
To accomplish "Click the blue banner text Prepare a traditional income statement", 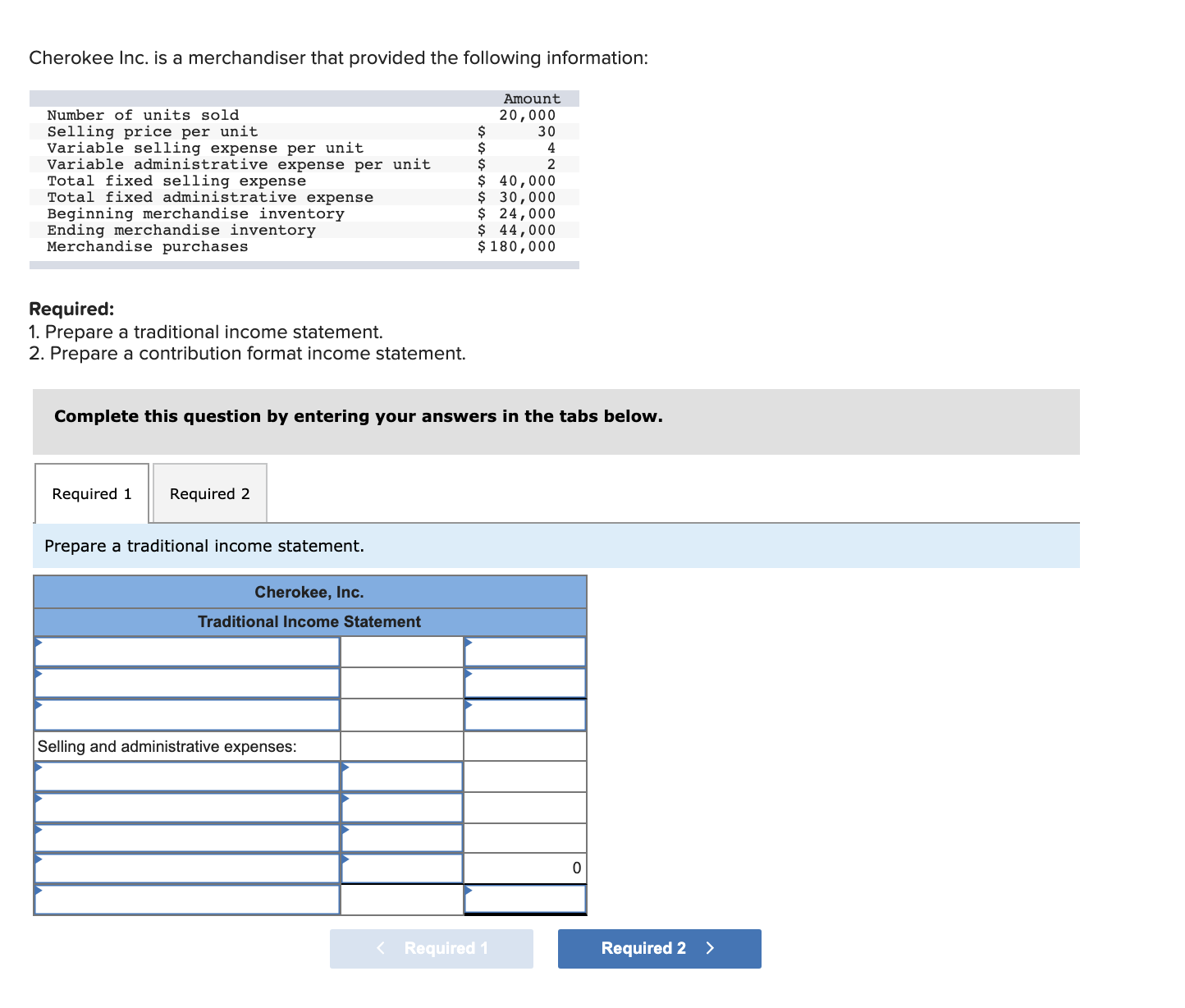I will pyautogui.click(x=204, y=546).
